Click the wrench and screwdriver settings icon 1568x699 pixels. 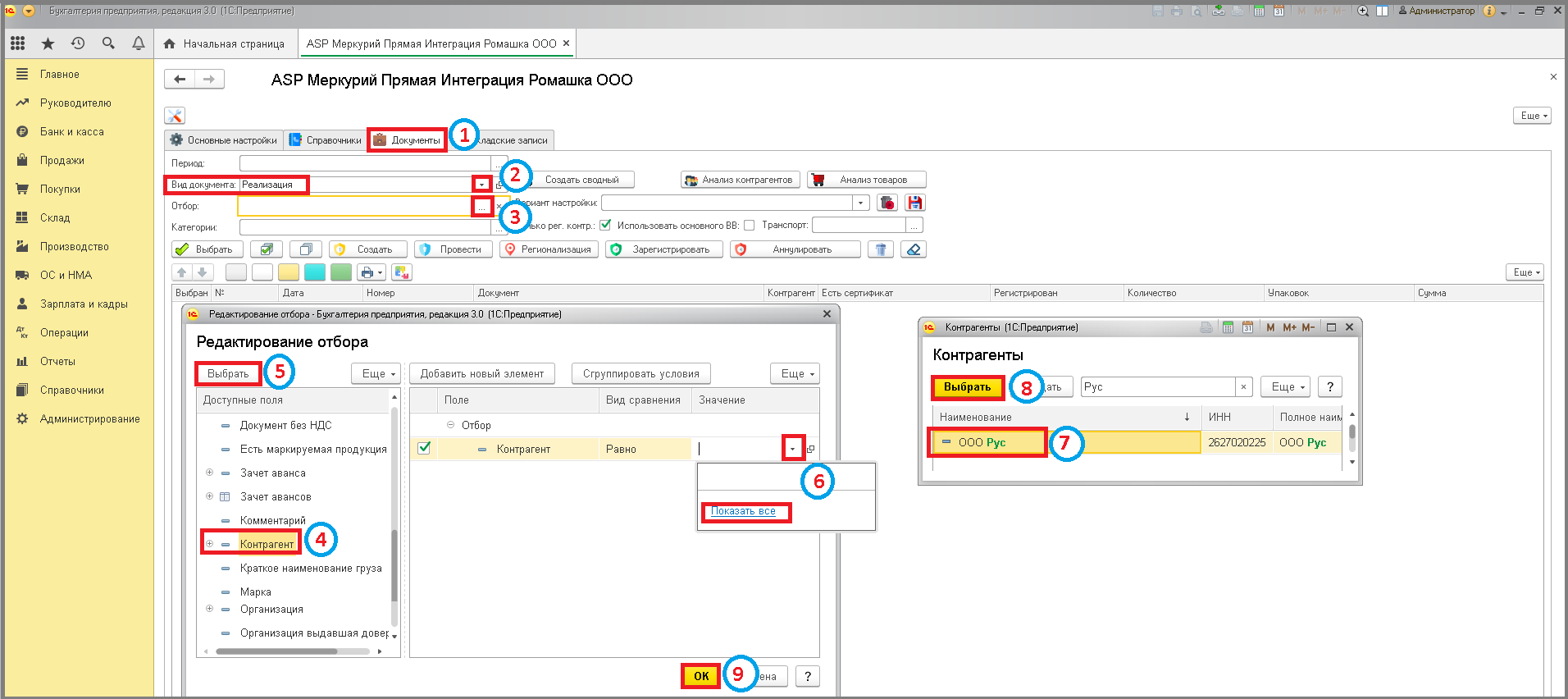pos(175,116)
